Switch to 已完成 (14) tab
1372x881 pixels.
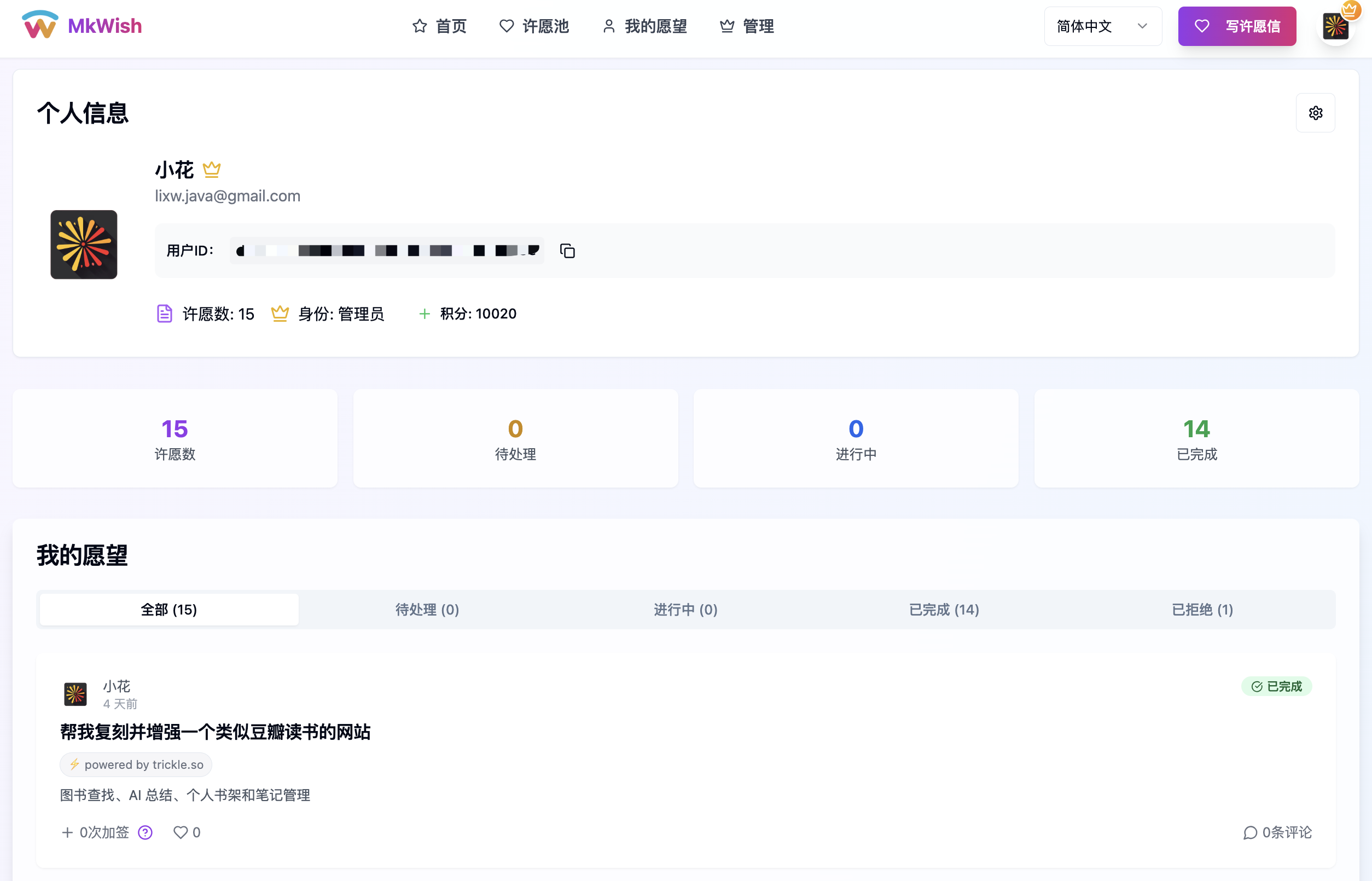(x=944, y=609)
